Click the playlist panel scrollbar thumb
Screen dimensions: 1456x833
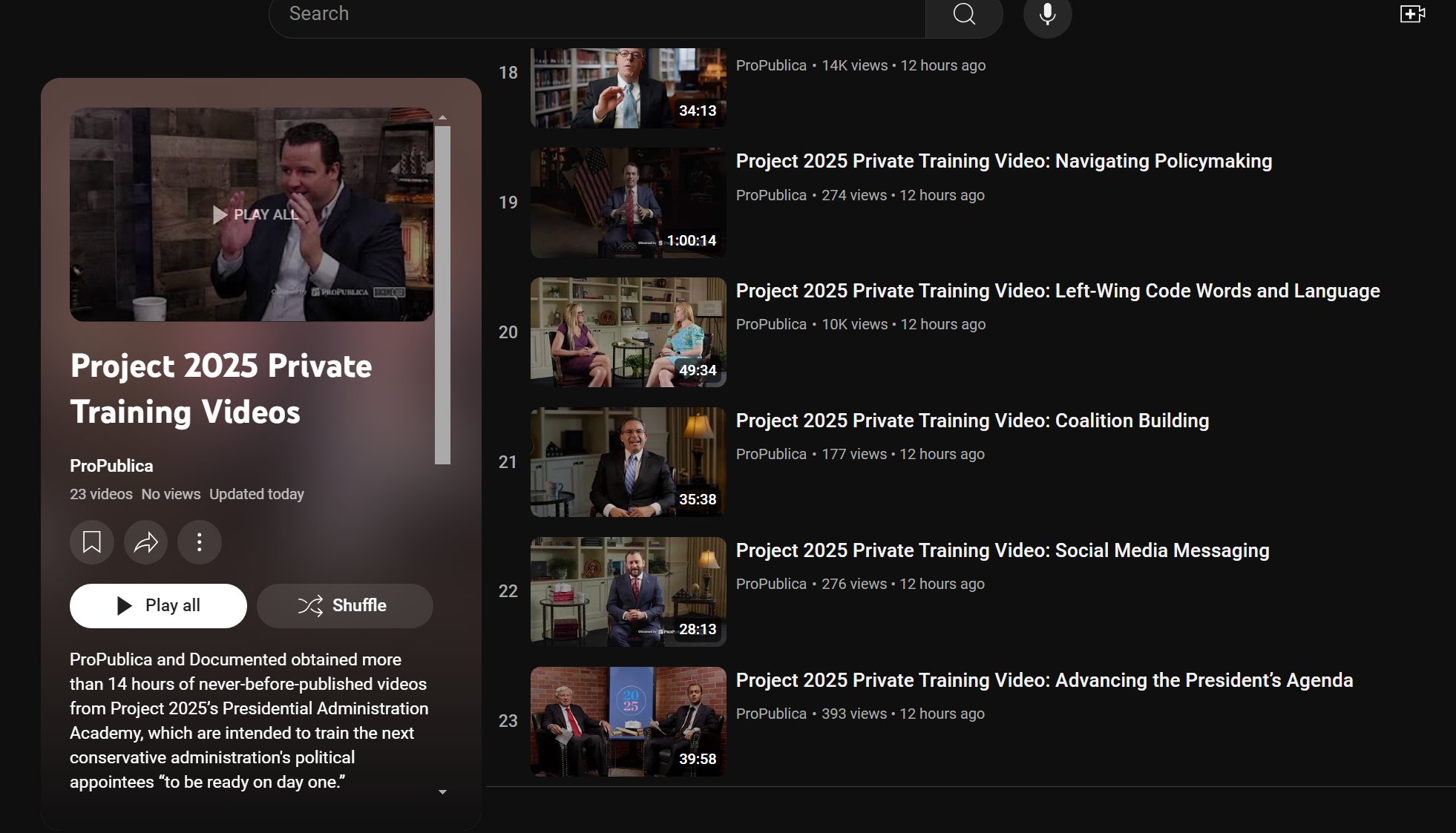[x=442, y=295]
